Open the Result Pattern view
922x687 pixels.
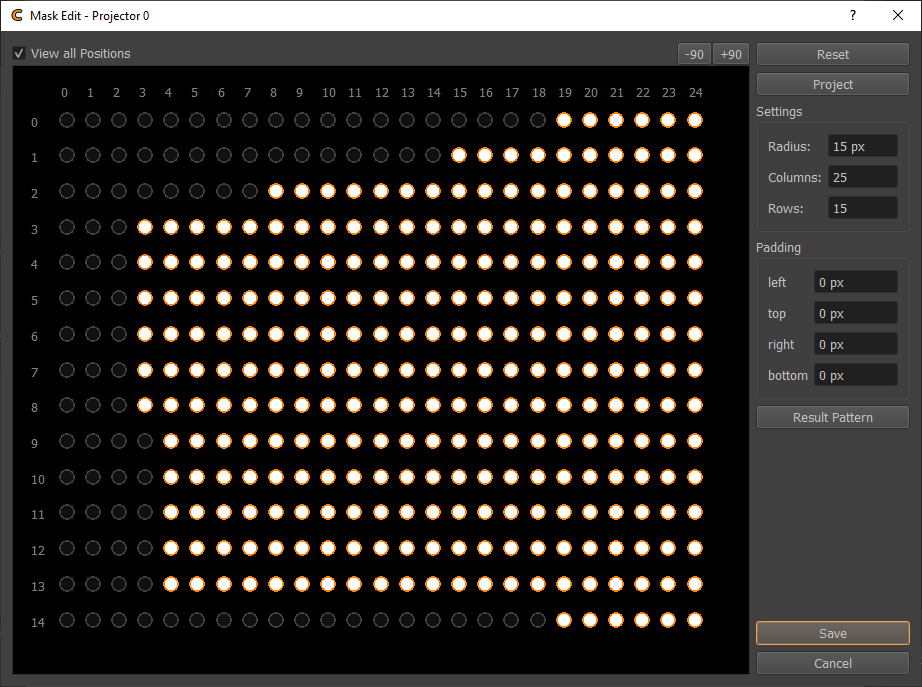click(832, 417)
